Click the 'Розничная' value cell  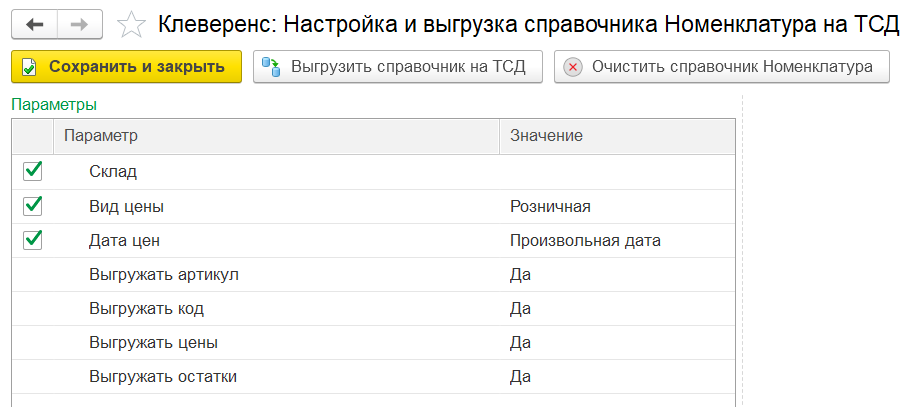point(617,207)
